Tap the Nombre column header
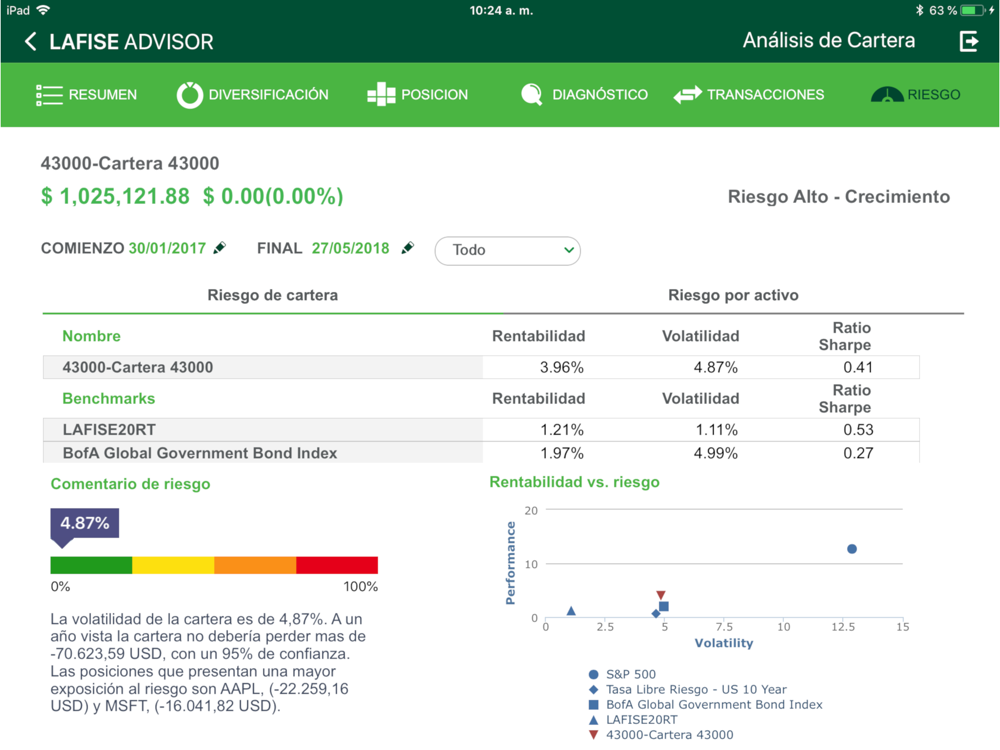 (x=91, y=336)
